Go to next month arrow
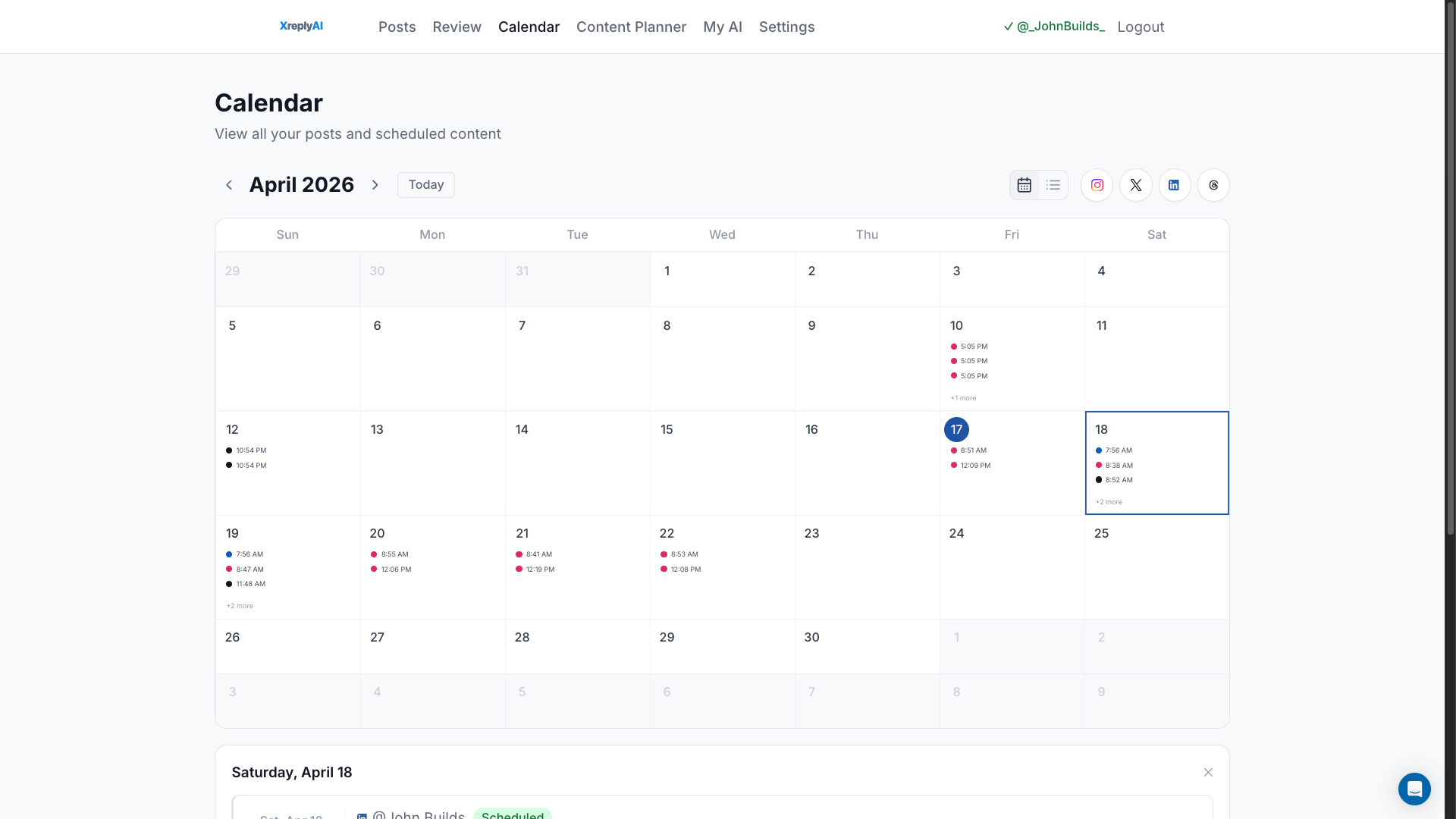 pos(375,185)
